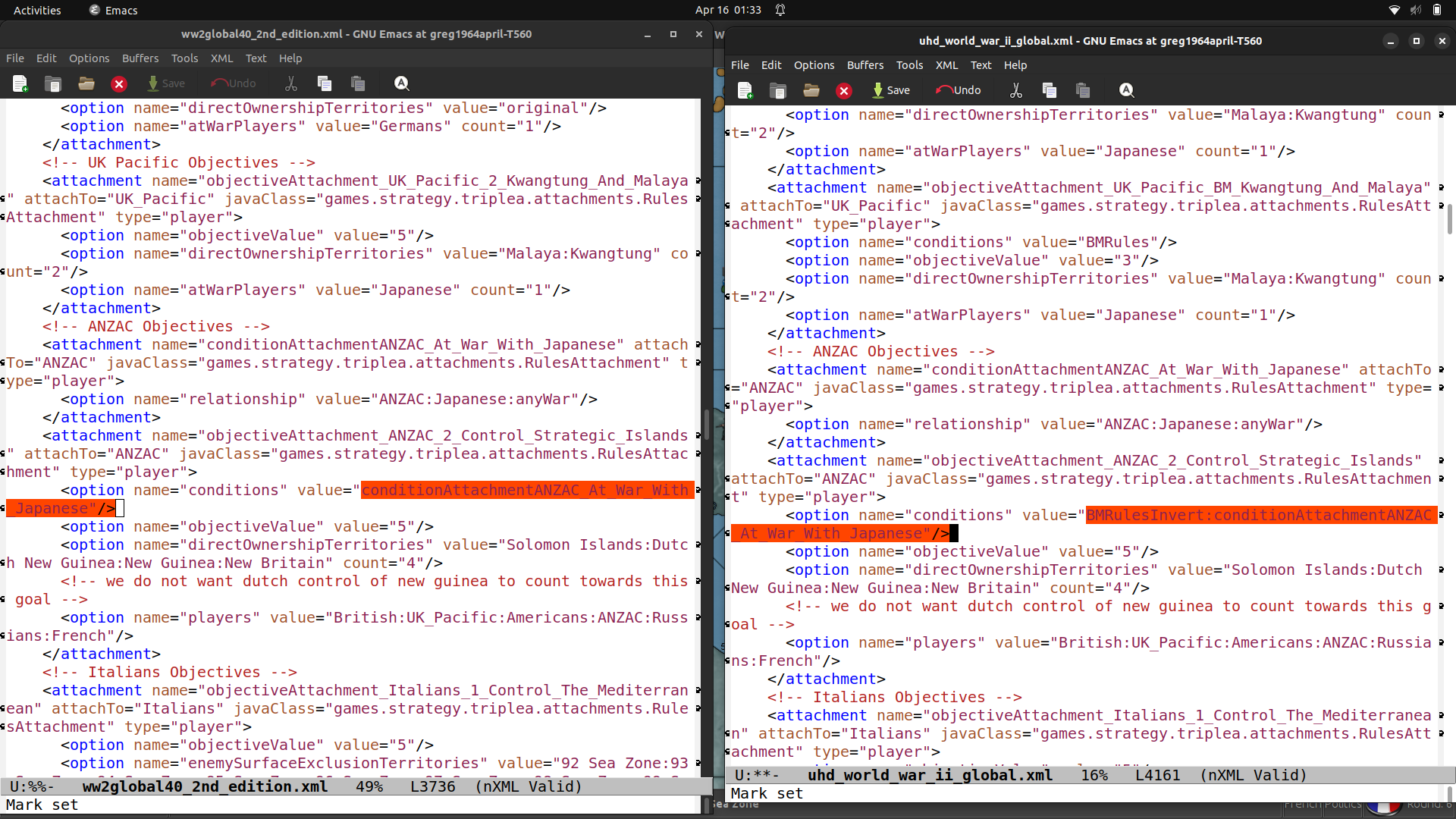Click L4161 line indicator in right mode line
Screen dimensions: 1456x819
click(1158, 775)
